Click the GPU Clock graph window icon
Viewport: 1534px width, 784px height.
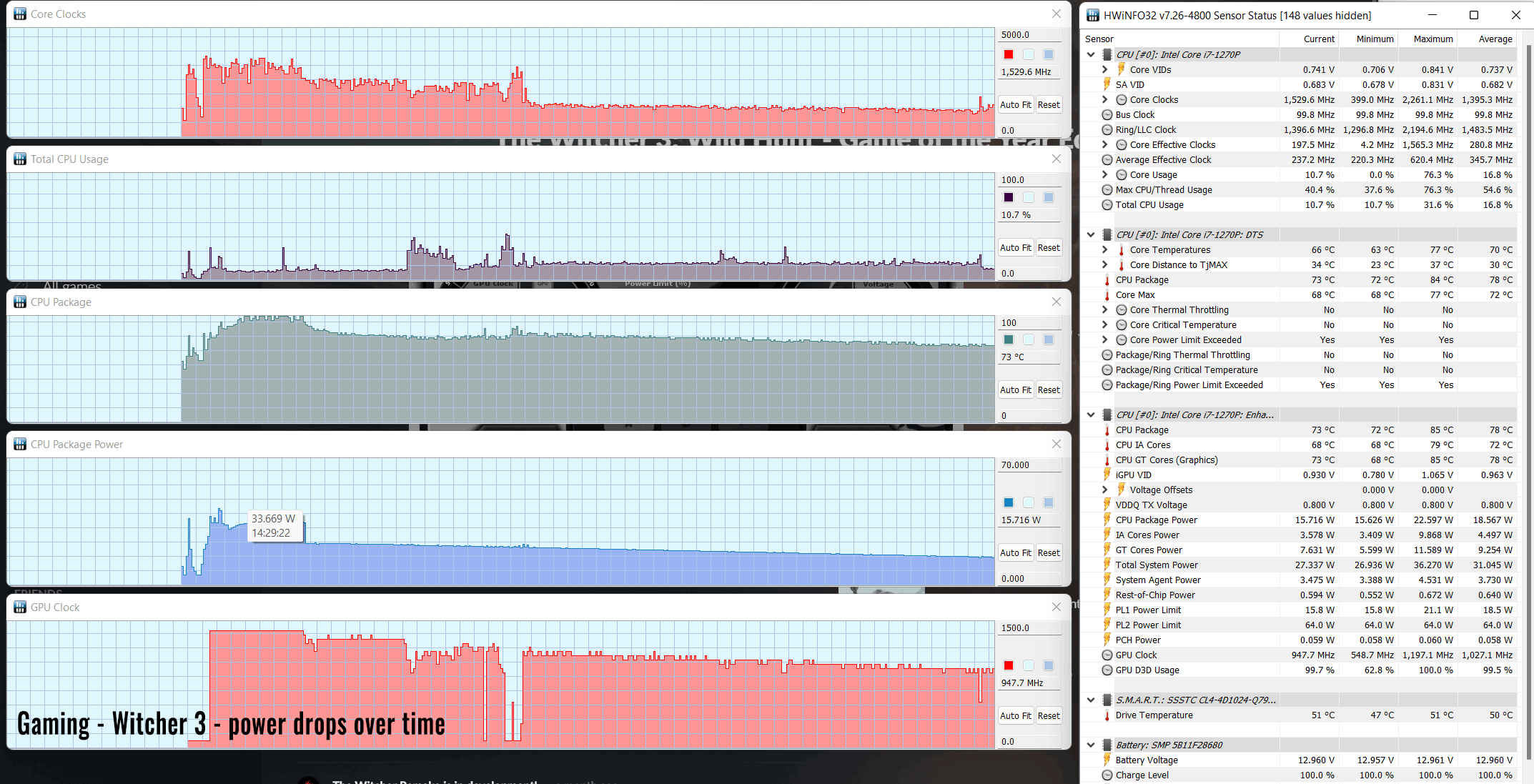coord(20,607)
